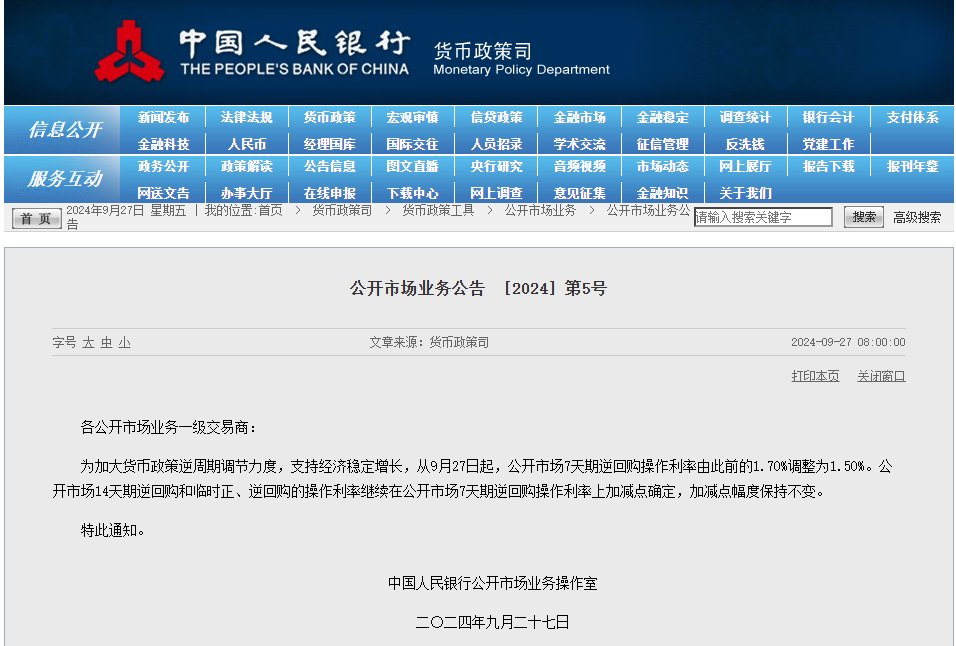Image resolution: width=956 pixels, height=646 pixels.
Task: Open 市场动态 navigation item
Action: (662, 166)
